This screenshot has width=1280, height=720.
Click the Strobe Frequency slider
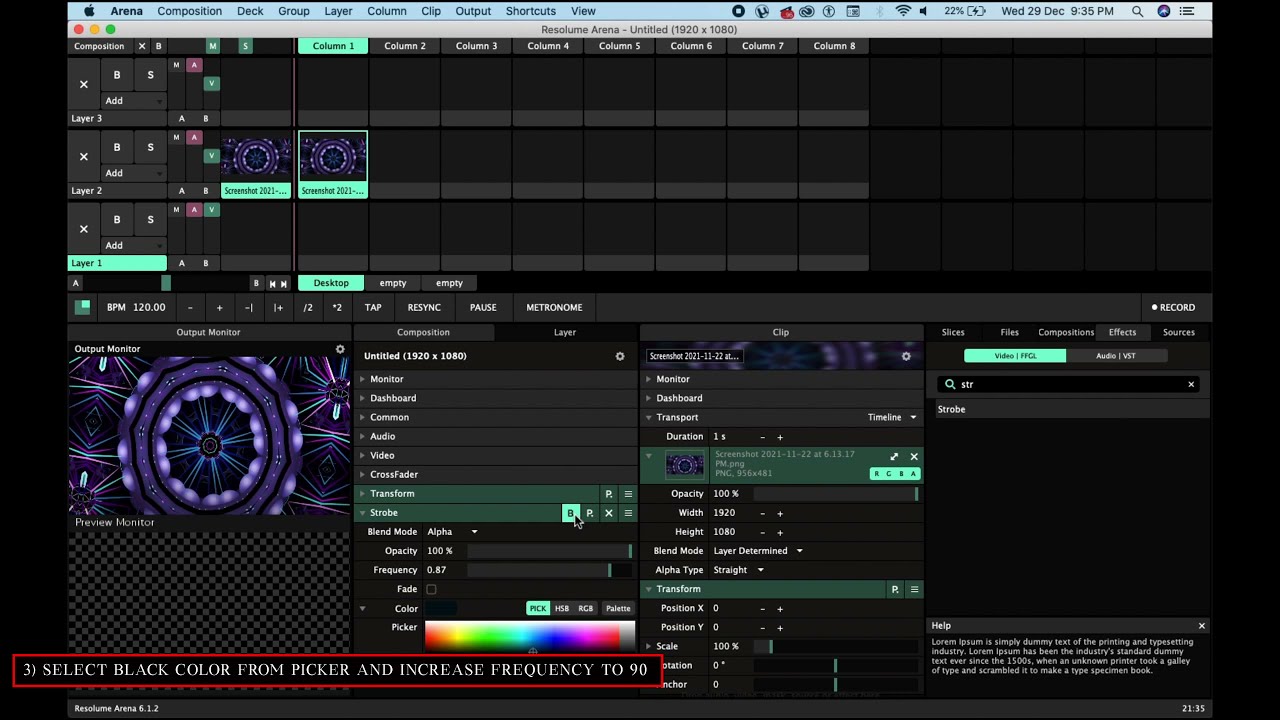pos(549,570)
